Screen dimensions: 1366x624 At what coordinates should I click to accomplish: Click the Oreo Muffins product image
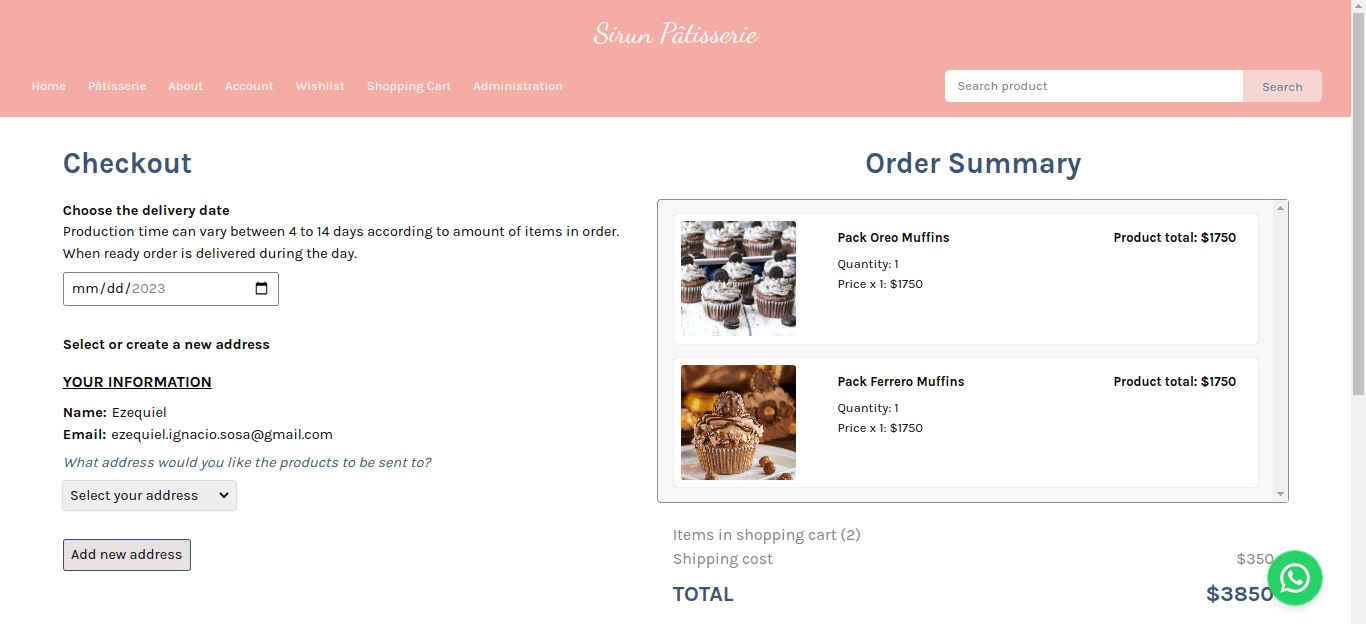pos(738,278)
